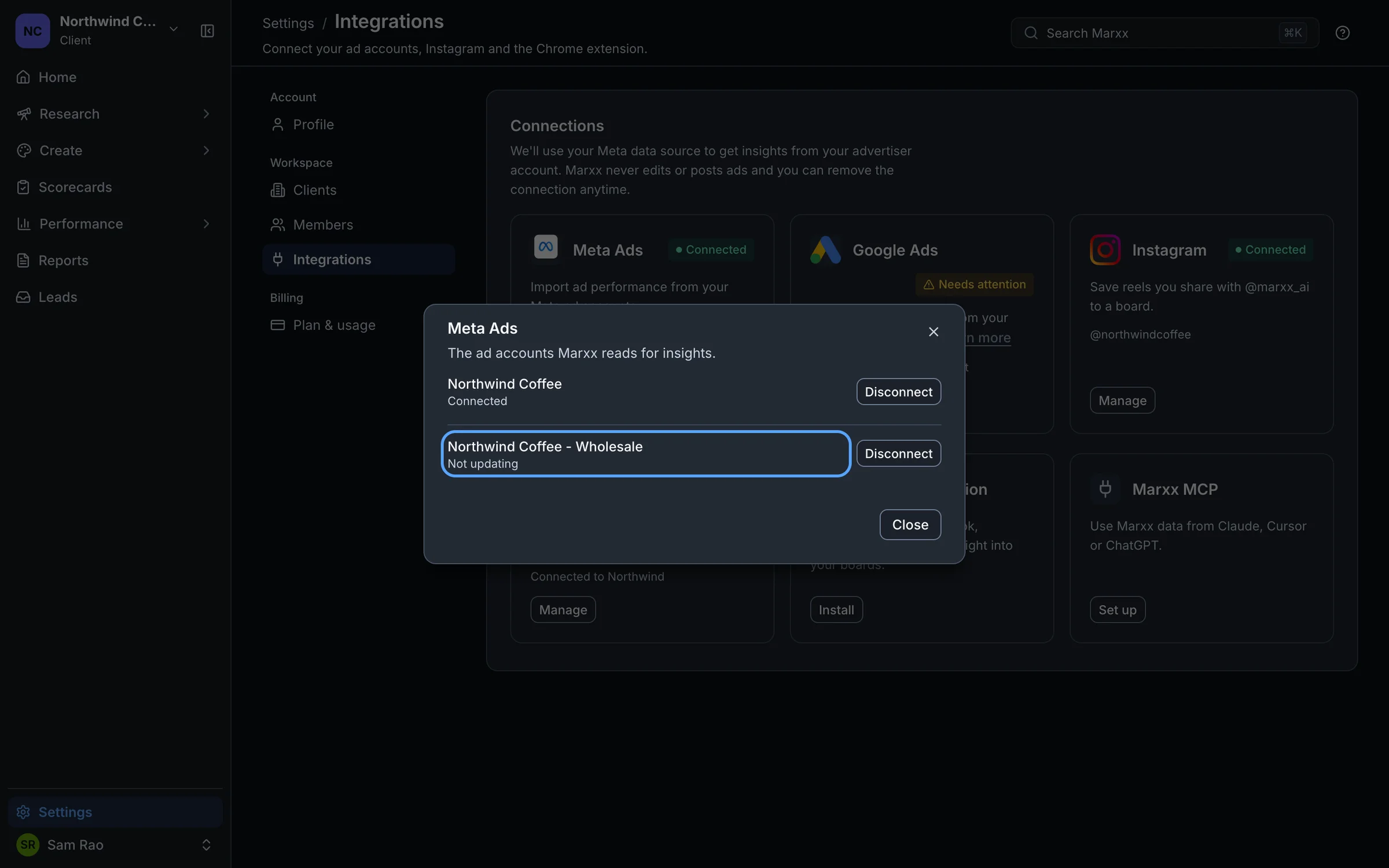Screen dimensions: 1389x868
Task: Open the Northwind workspace switcher dropdown
Action: coord(173,29)
